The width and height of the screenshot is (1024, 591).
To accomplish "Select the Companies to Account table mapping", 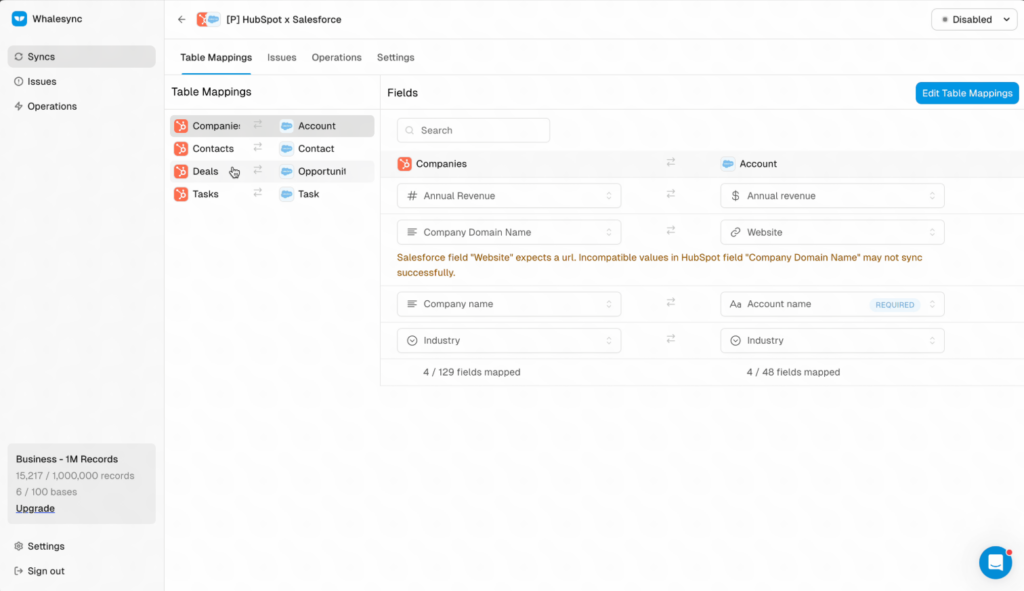I will point(272,126).
